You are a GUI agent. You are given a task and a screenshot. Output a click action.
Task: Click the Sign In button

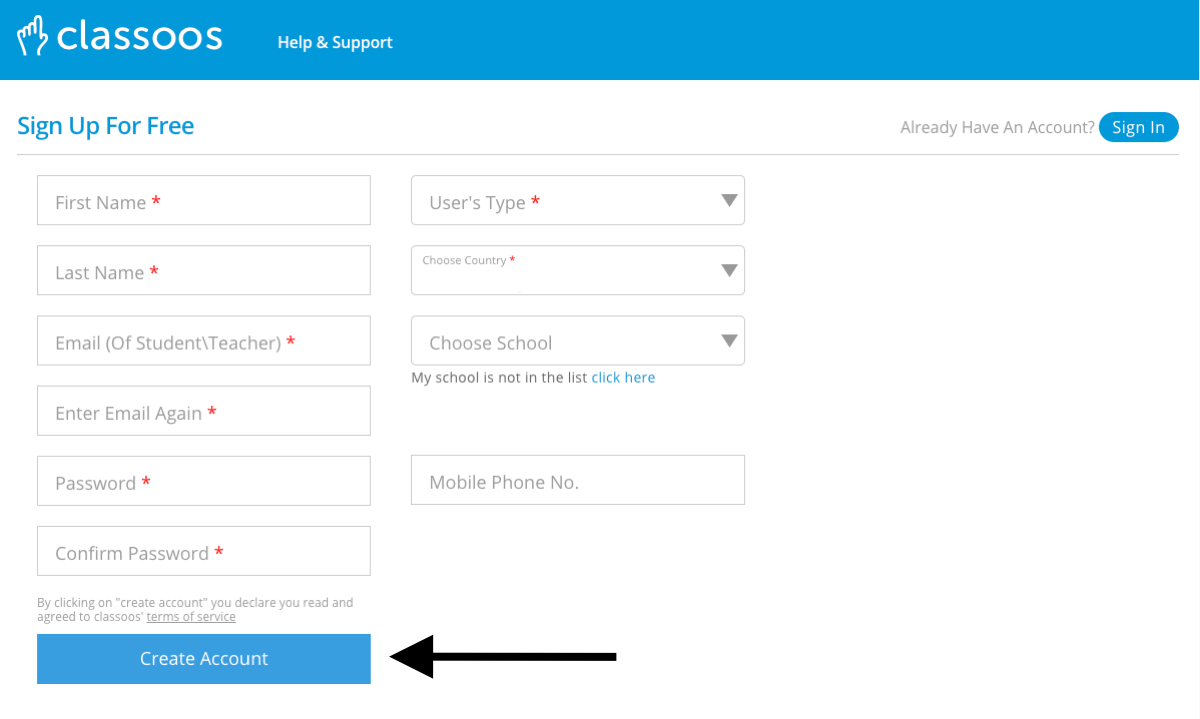coord(1138,127)
